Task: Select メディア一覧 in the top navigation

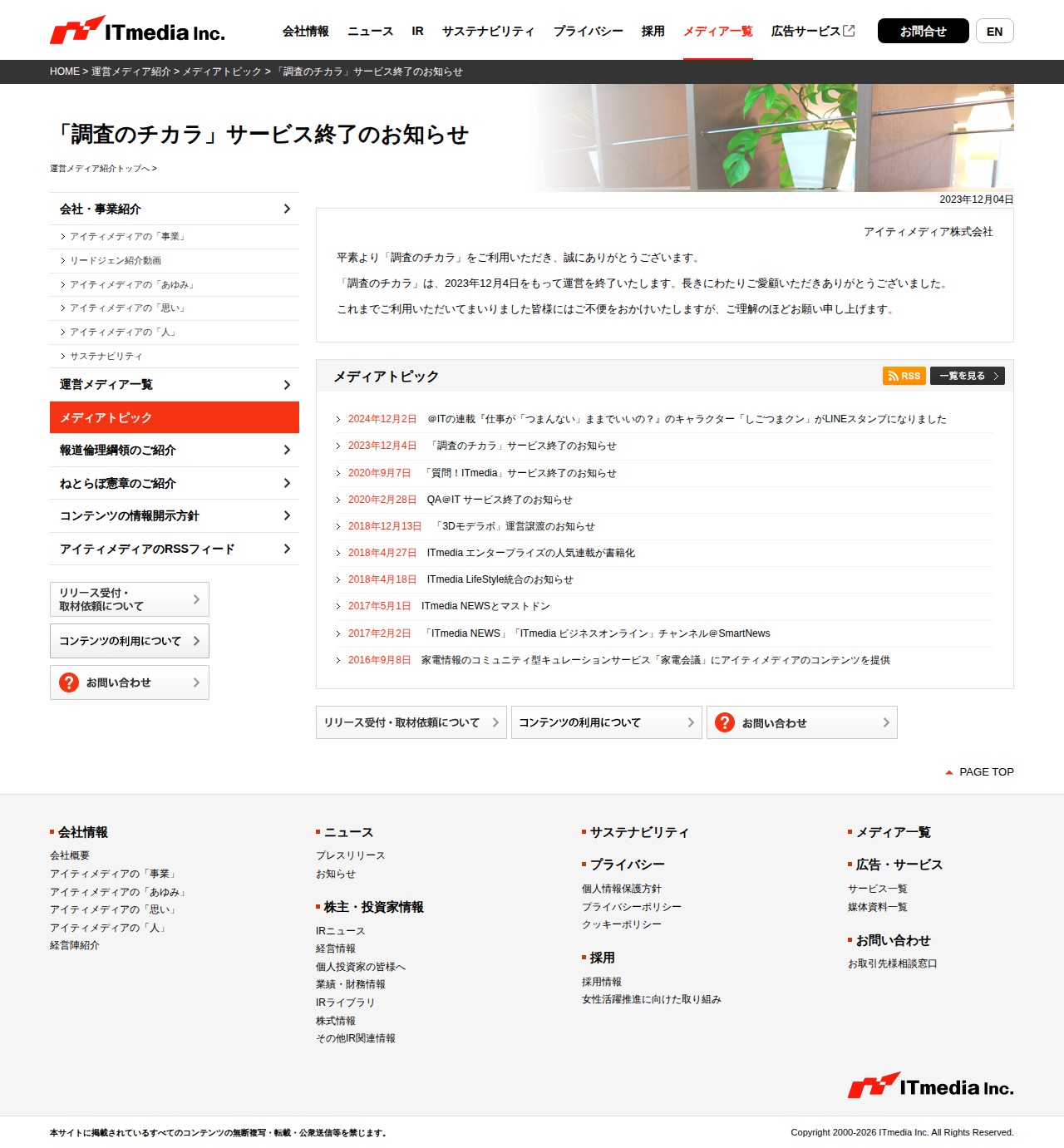Action: pyautogui.click(x=718, y=31)
